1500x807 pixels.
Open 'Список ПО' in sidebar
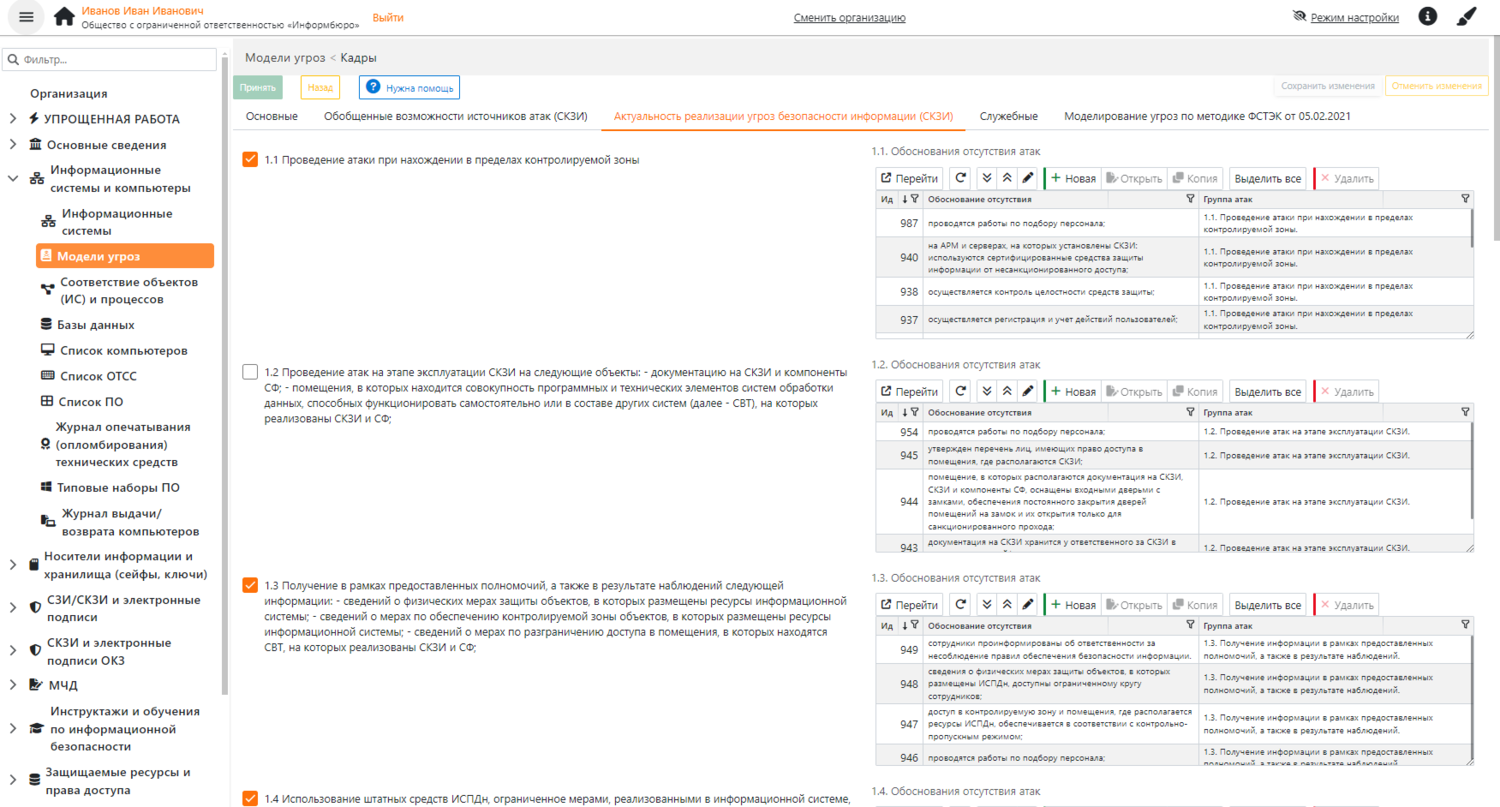(x=89, y=401)
